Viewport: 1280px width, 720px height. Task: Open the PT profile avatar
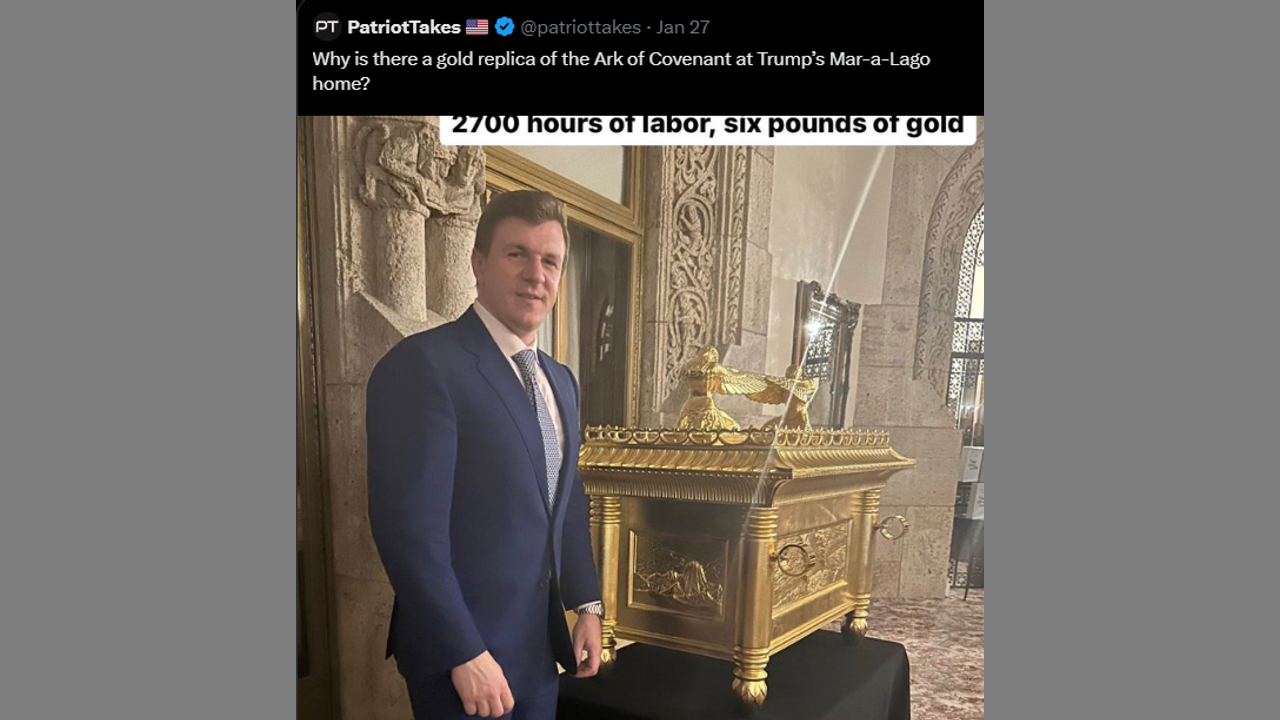326,27
